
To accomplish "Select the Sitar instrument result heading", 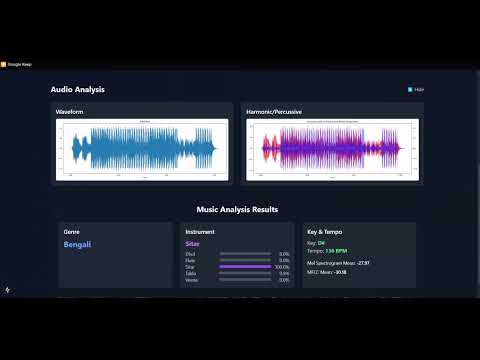I will click(192, 244).
